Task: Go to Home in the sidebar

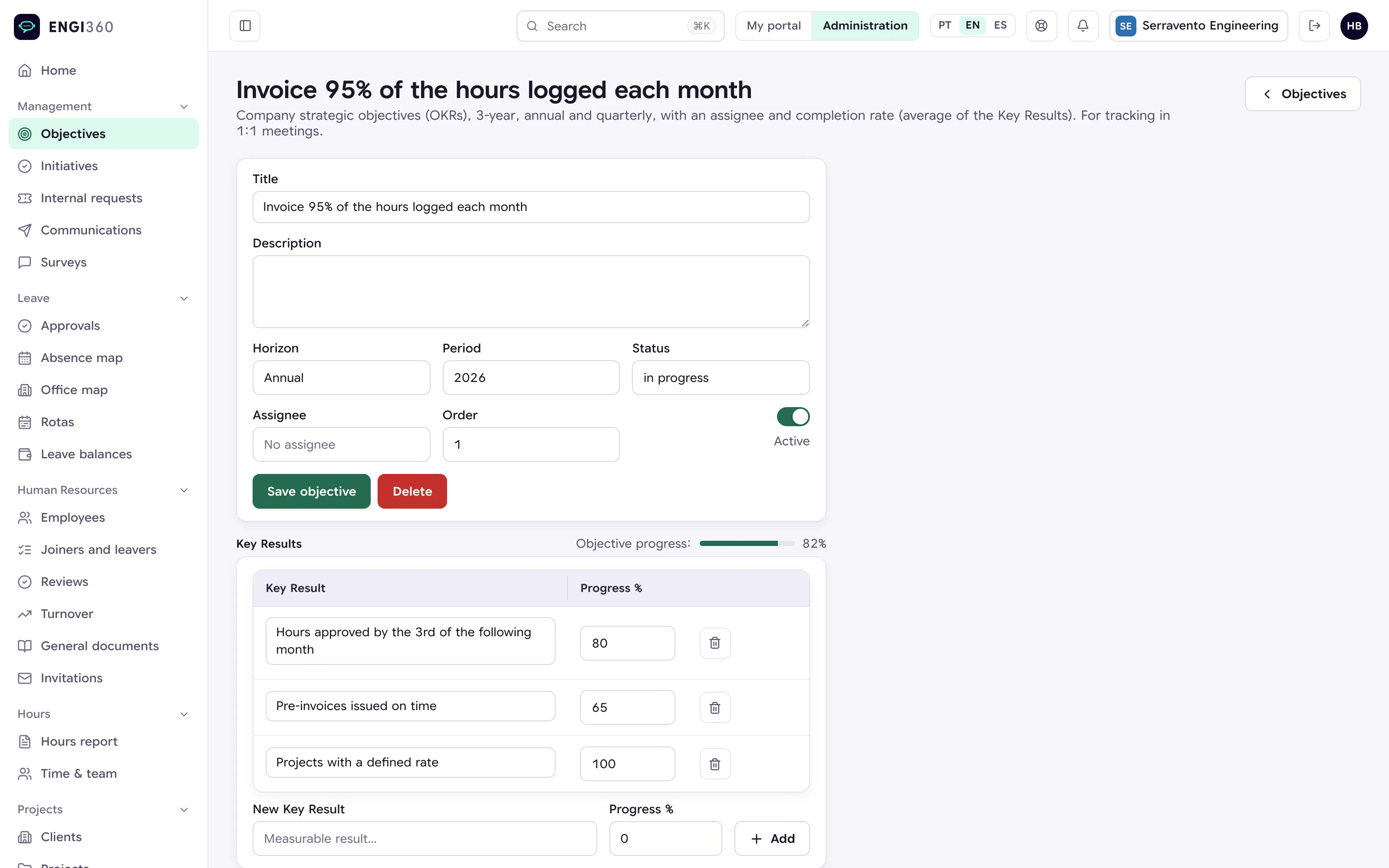Action: (x=104, y=70)
